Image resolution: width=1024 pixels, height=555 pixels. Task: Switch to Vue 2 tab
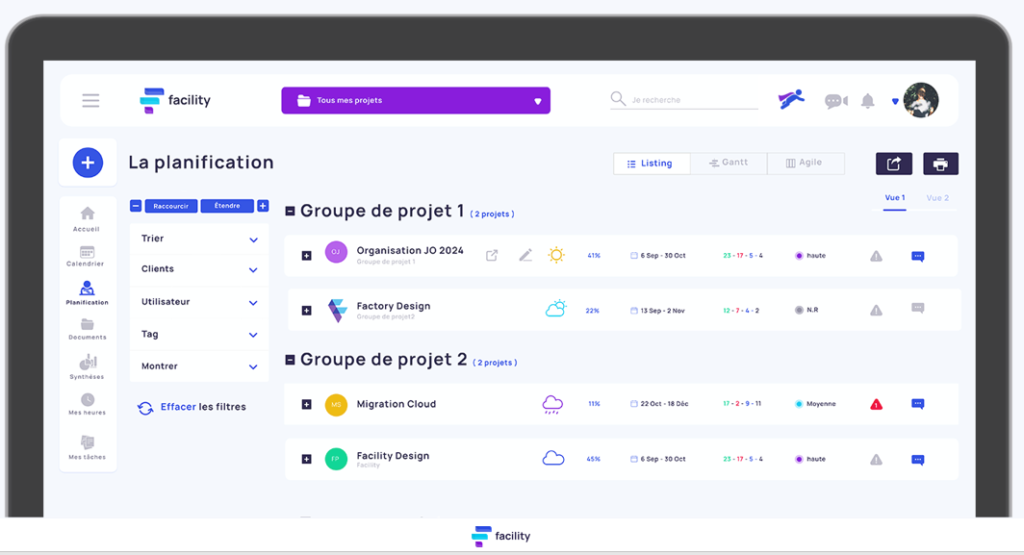(x=937, y=198)
